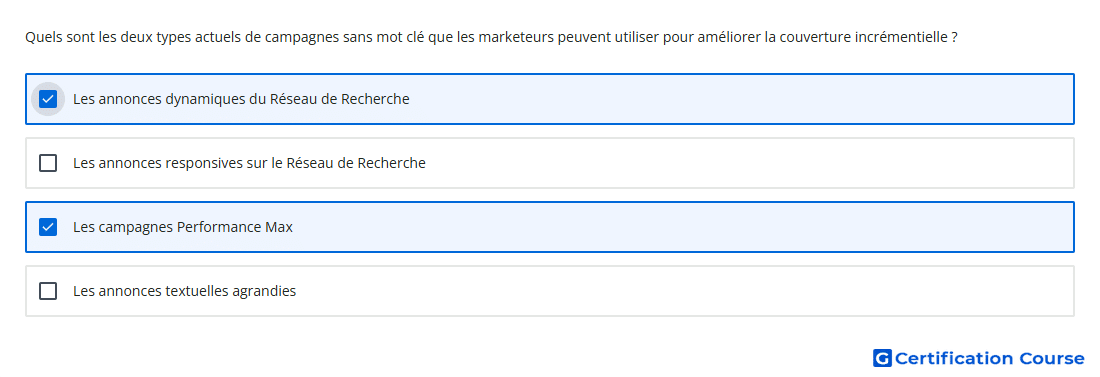The image size is (1100, 377).
Task: Click the white checkmark in the Performance Max checkbox
Action: (x=48, y=227)
